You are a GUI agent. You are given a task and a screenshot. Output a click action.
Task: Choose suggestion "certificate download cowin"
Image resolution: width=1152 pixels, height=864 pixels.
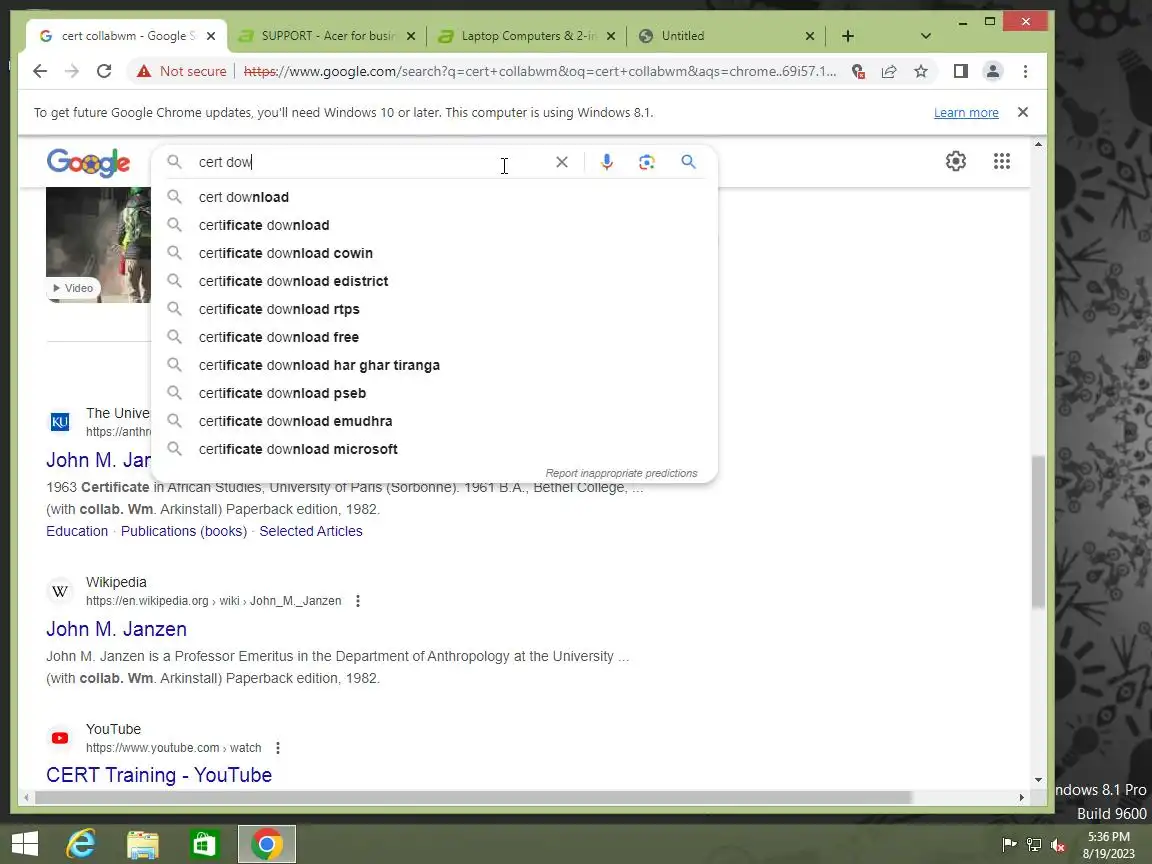coord(434,253)
